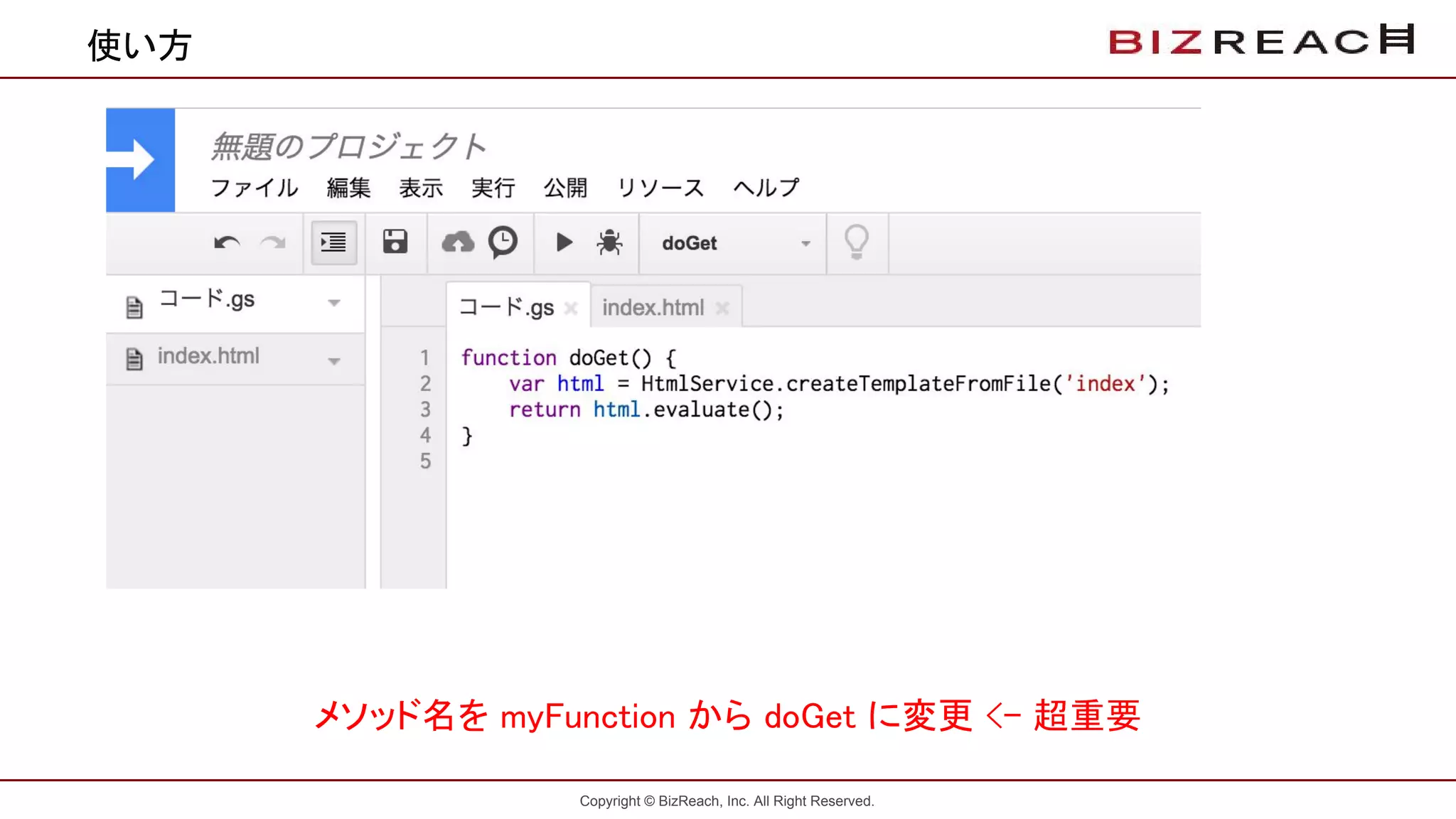Click line number 1 in gutter
The height and width of the screenshot is (819, 1456).
tap(425, 358)
